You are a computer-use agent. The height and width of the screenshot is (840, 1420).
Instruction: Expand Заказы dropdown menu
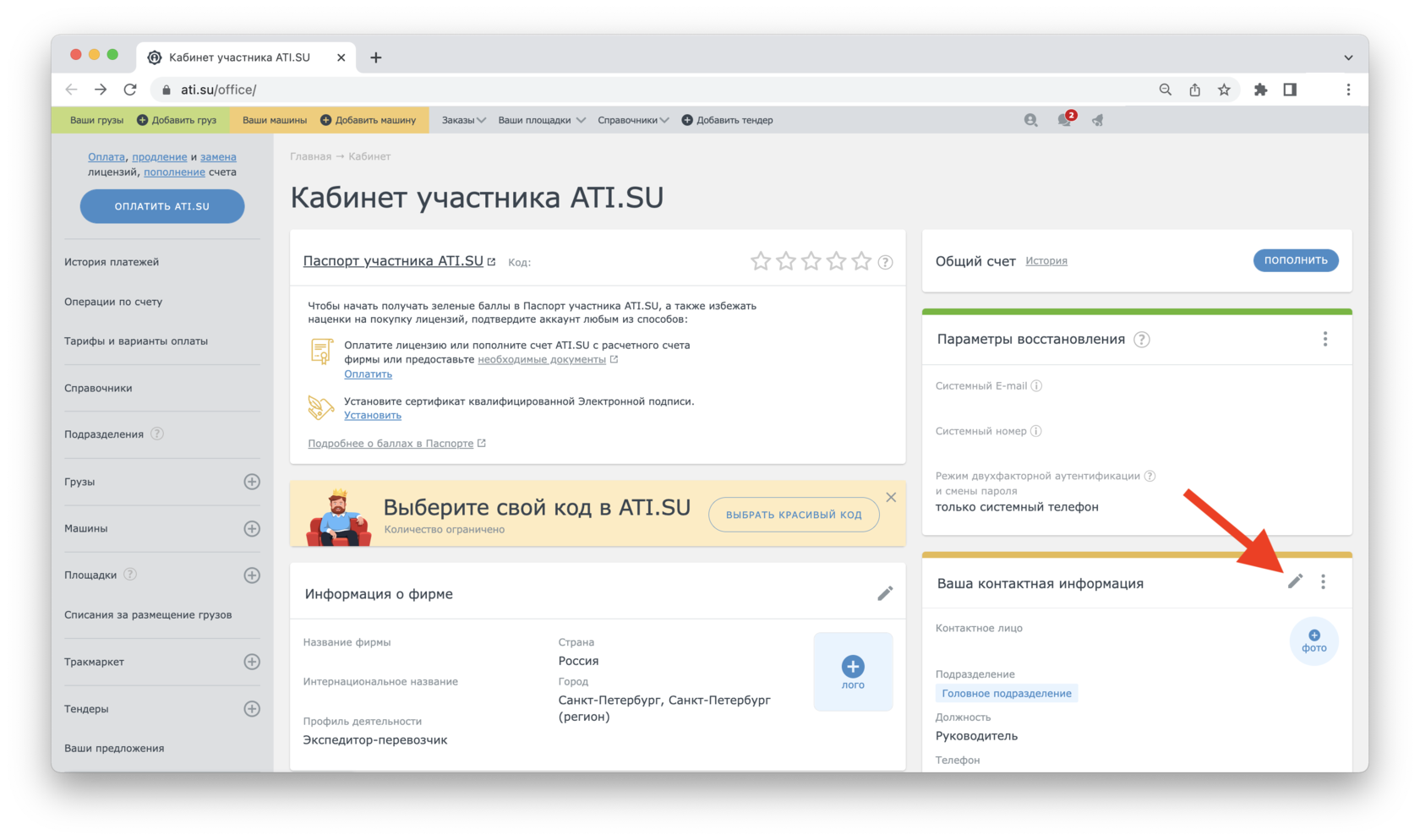pos(463,120)
